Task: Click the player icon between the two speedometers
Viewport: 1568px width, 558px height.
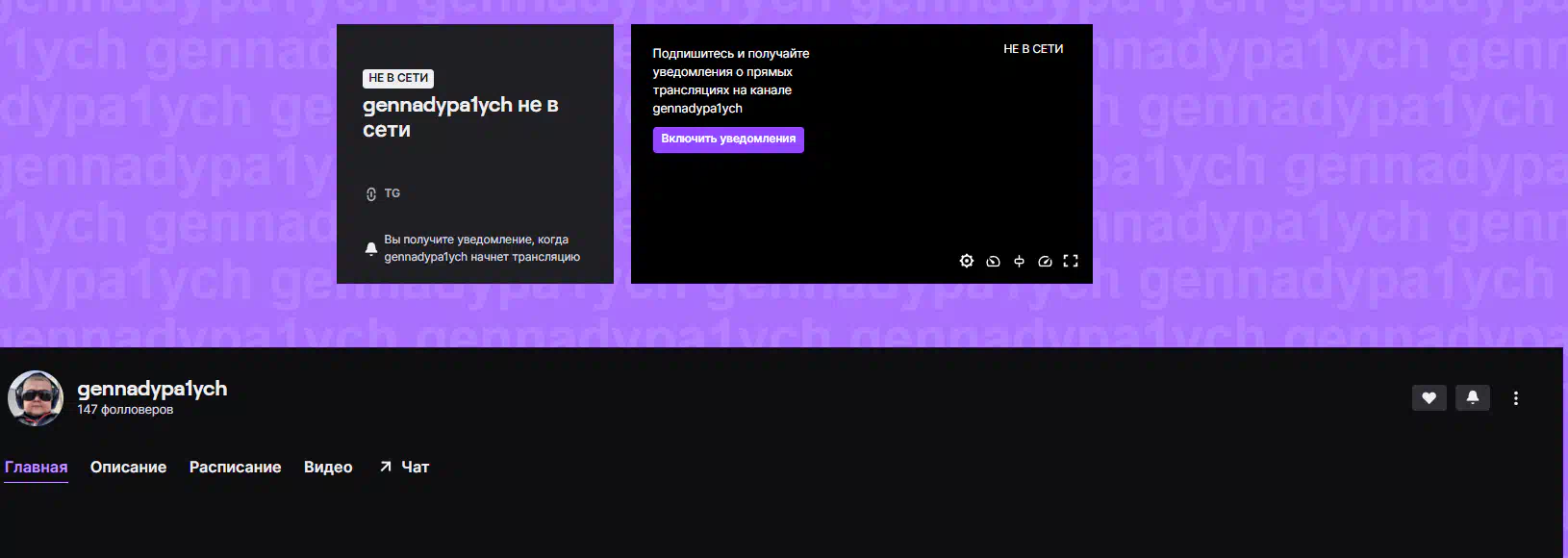Action: point(1019,261)
